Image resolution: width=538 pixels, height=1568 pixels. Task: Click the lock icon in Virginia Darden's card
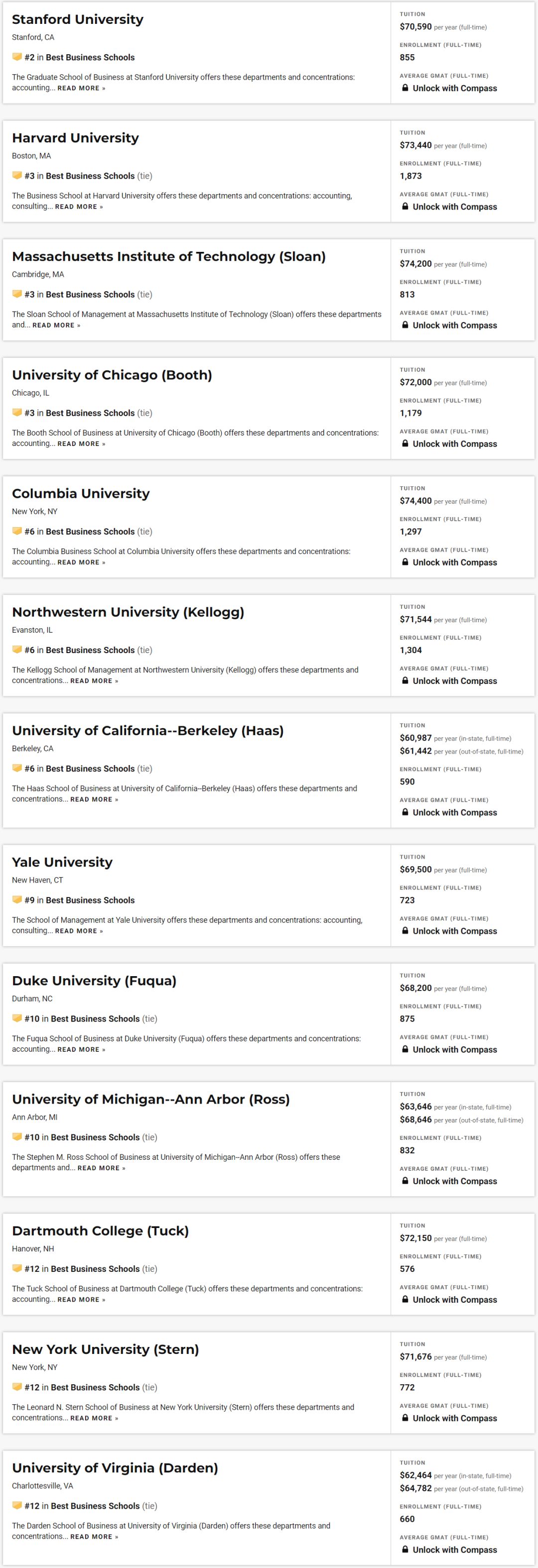pyautogui.click(x=405, y=1550)
